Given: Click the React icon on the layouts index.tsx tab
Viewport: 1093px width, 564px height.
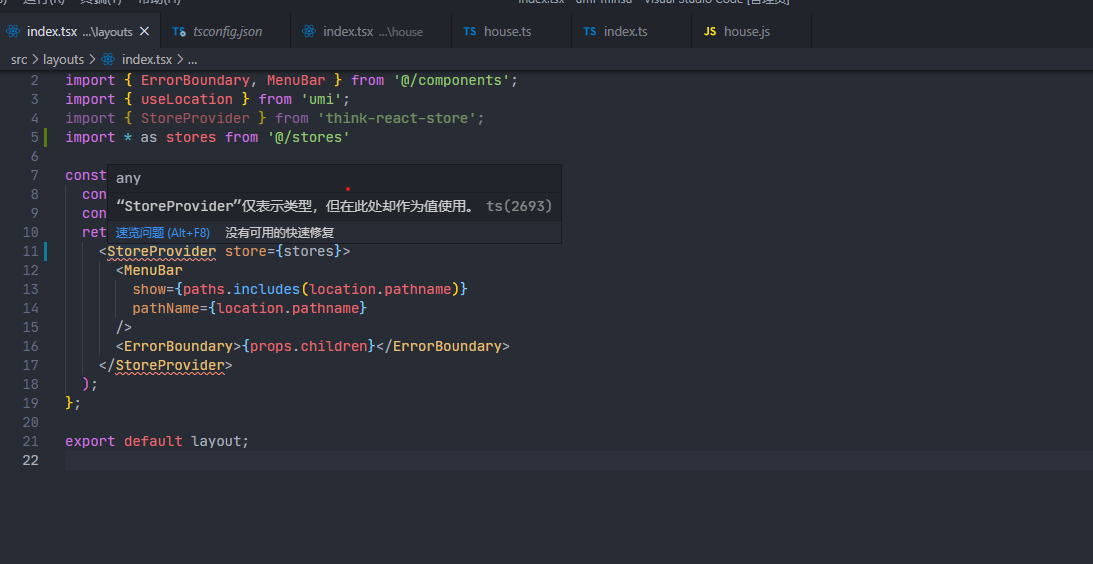Looking at the screenshot, I should pyautogui.click(x=14, y=32).
